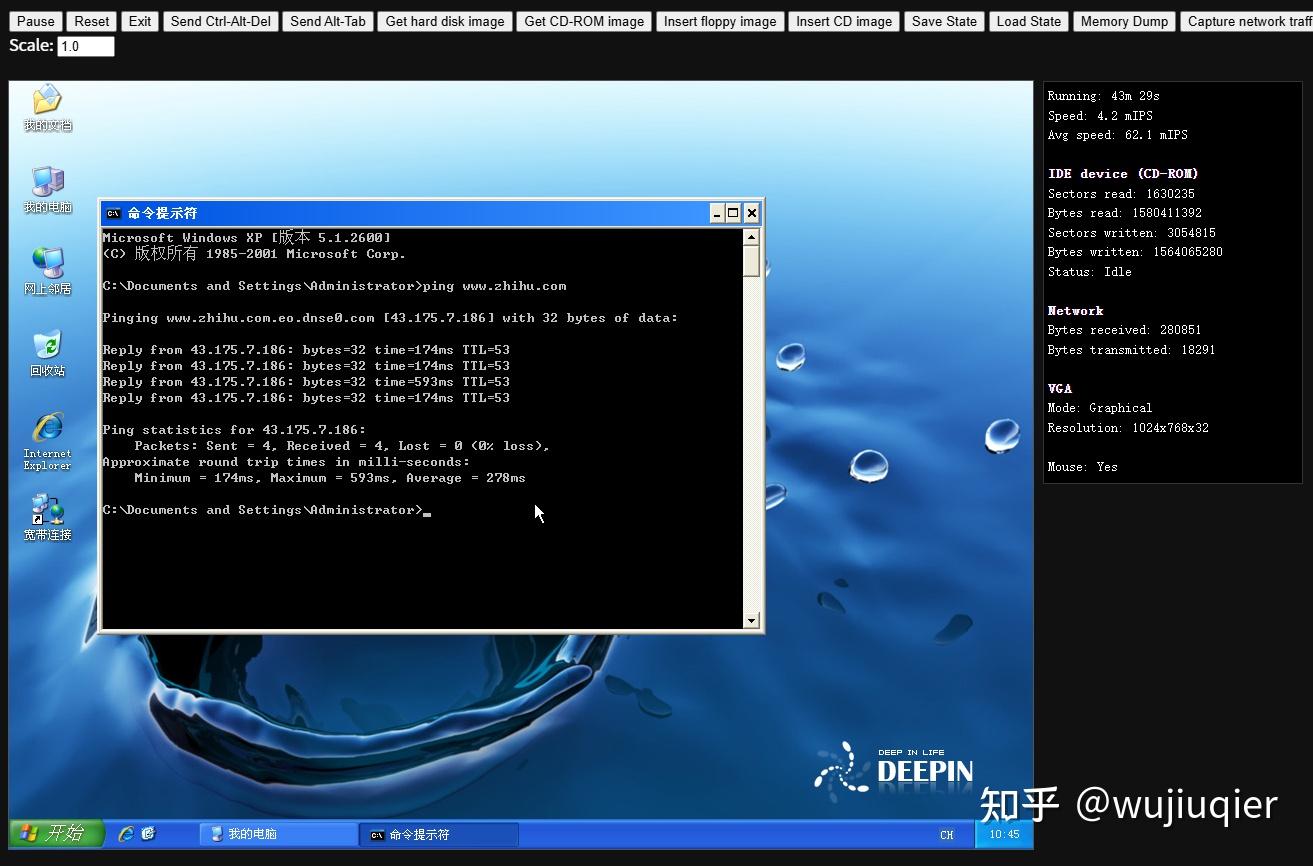Click the CH language indicator
This screenshot has height=866, width=1313.
coord(946,833)
